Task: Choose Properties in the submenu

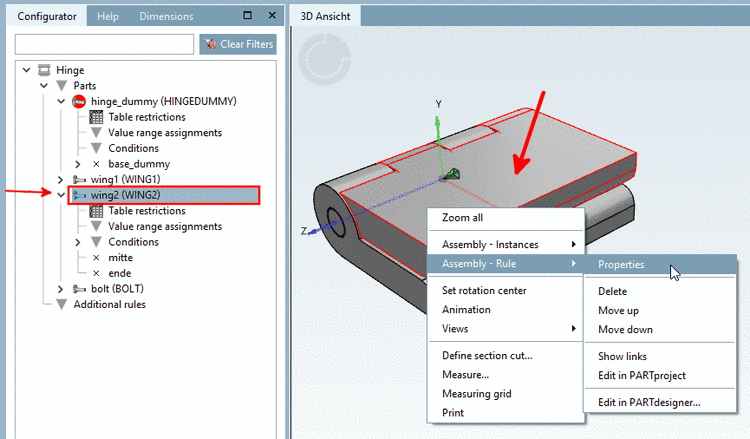Action: point(660,264)
